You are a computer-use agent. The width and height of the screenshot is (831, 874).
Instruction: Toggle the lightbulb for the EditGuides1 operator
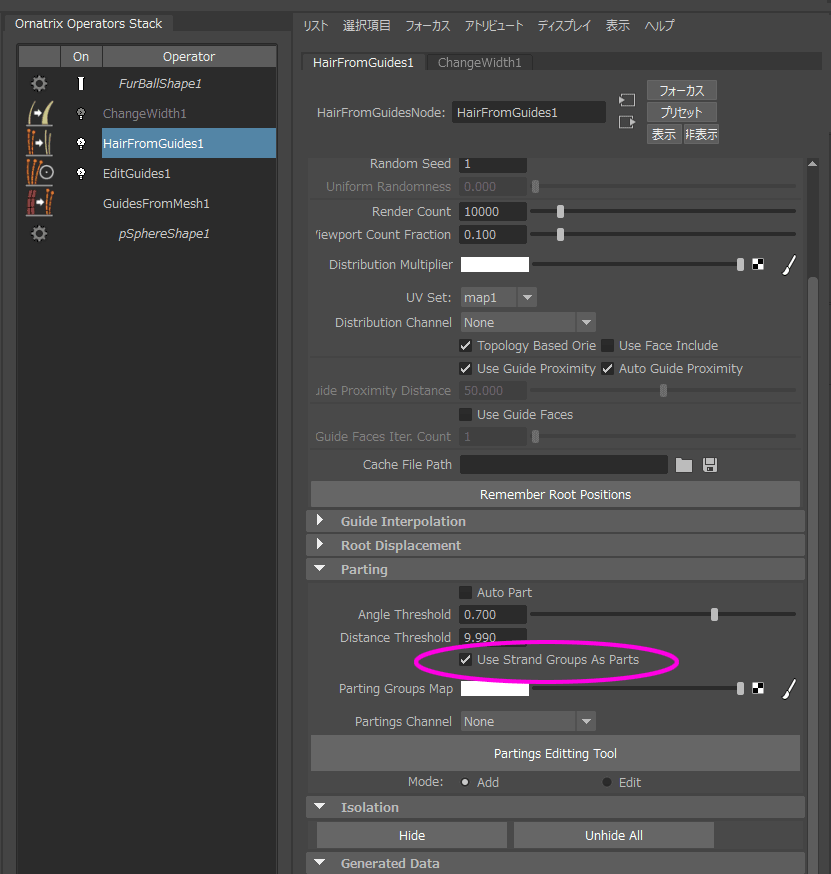point(81,173)
